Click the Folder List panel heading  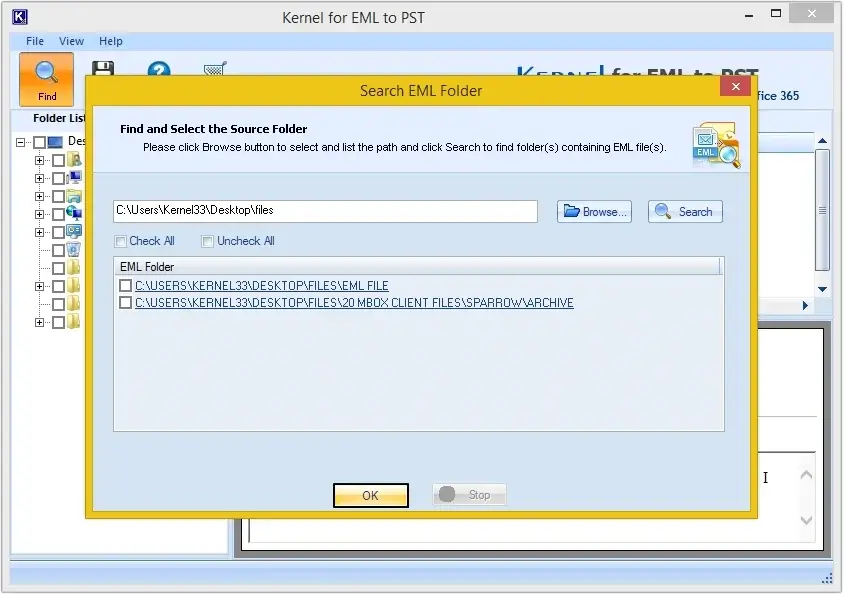(x=59, y=118)
